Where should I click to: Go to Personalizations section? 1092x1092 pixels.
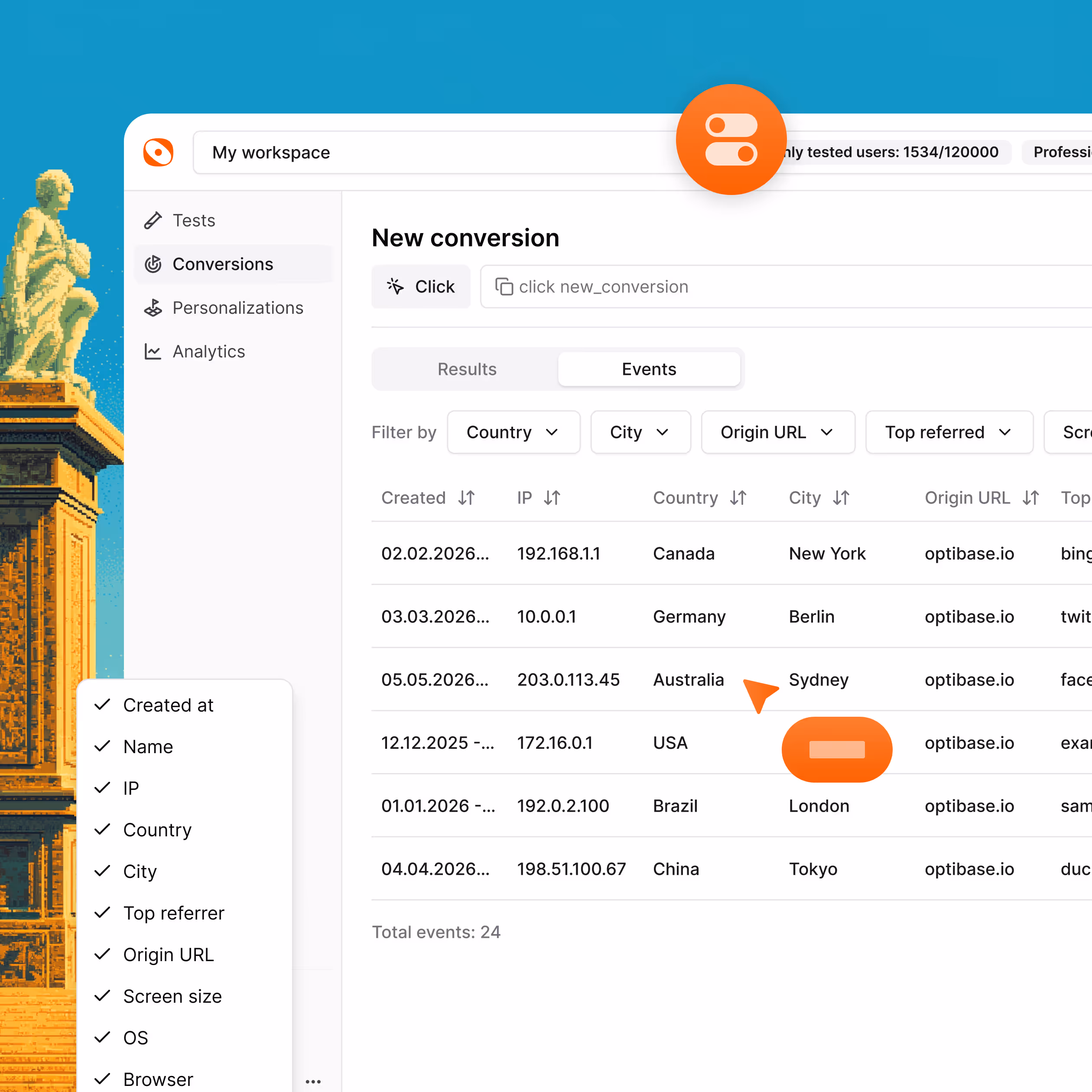pos(237,308)
